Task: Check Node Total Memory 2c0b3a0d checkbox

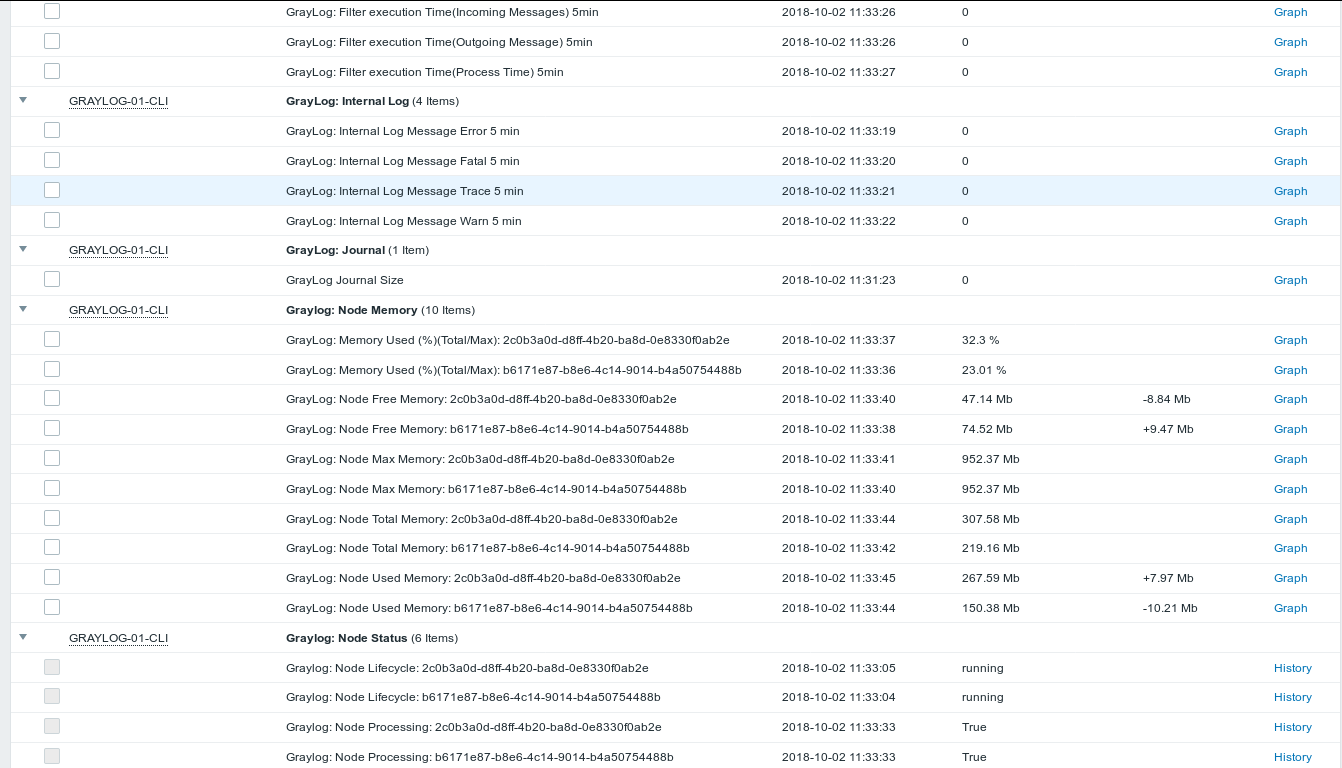Action: 52,518
